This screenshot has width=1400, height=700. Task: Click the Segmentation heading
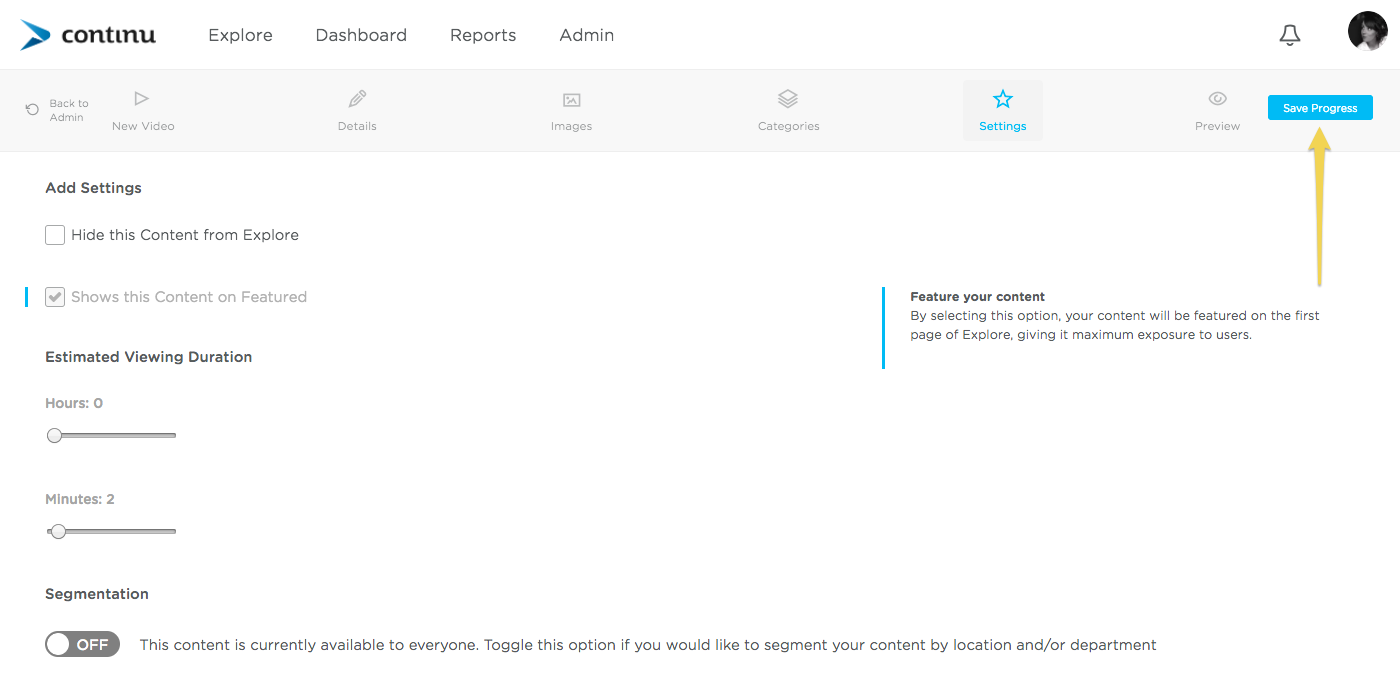97,594
